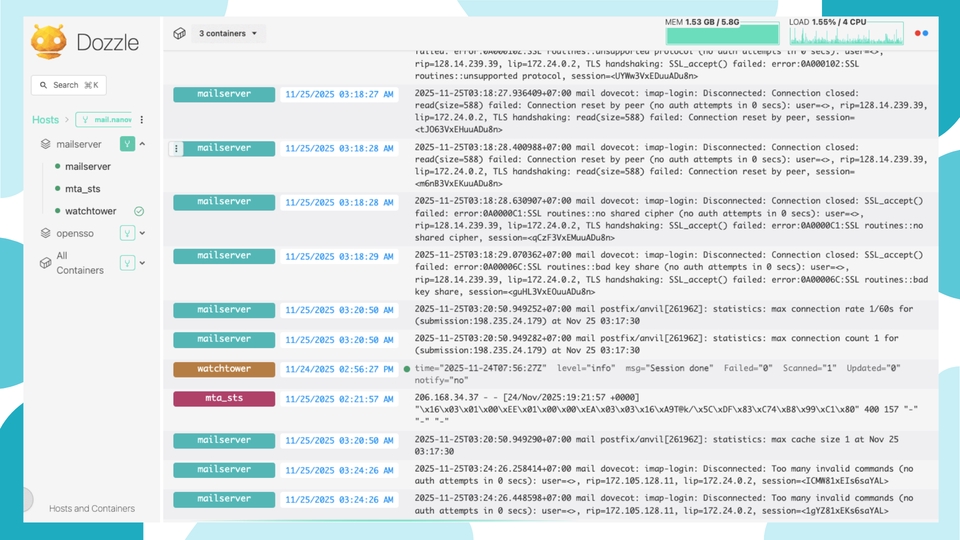Click the watchtower 'Session done' log message
The image size is (960, 540).
click(x=658, y=374)
